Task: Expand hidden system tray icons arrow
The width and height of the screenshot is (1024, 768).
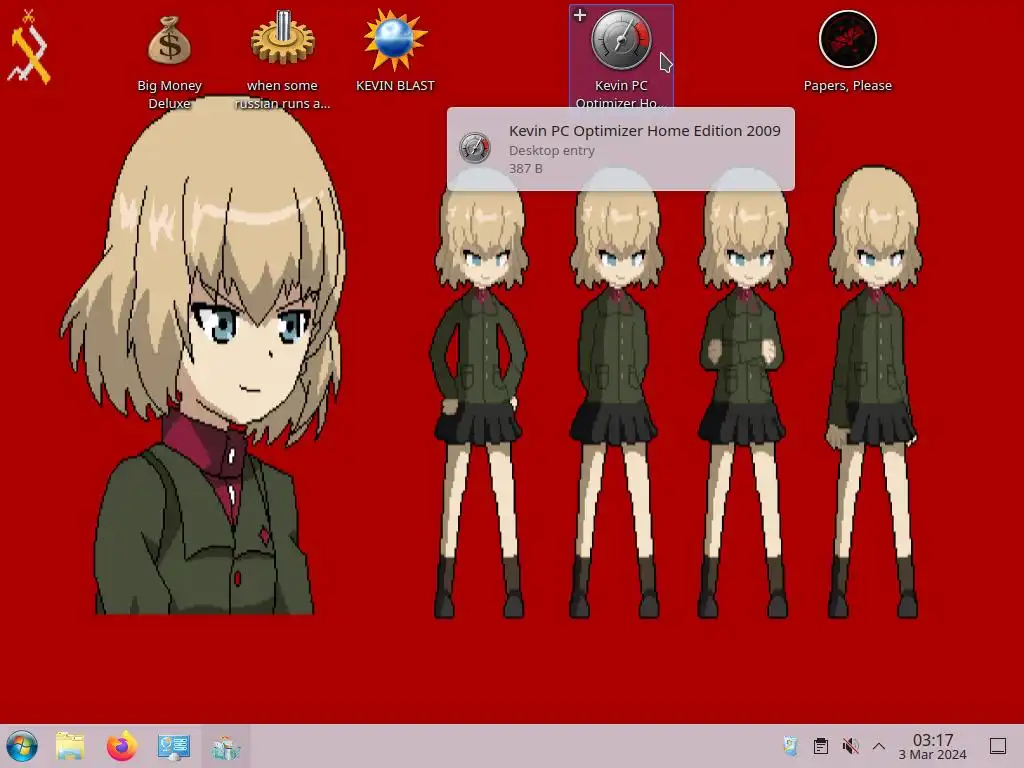Action: 879,746
